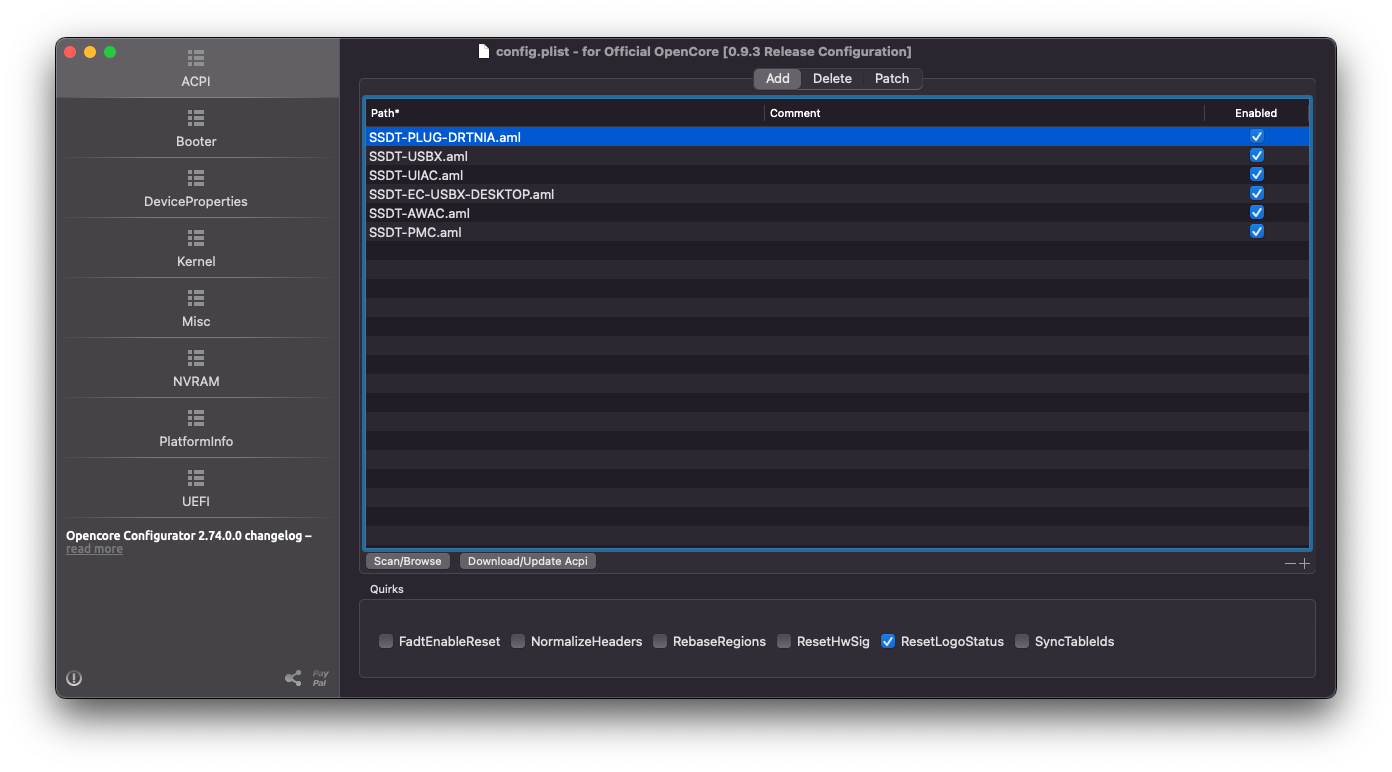Click the Scan/Browse button
This screenshot has height=772, width=1392.
click(x=407, y=561)
